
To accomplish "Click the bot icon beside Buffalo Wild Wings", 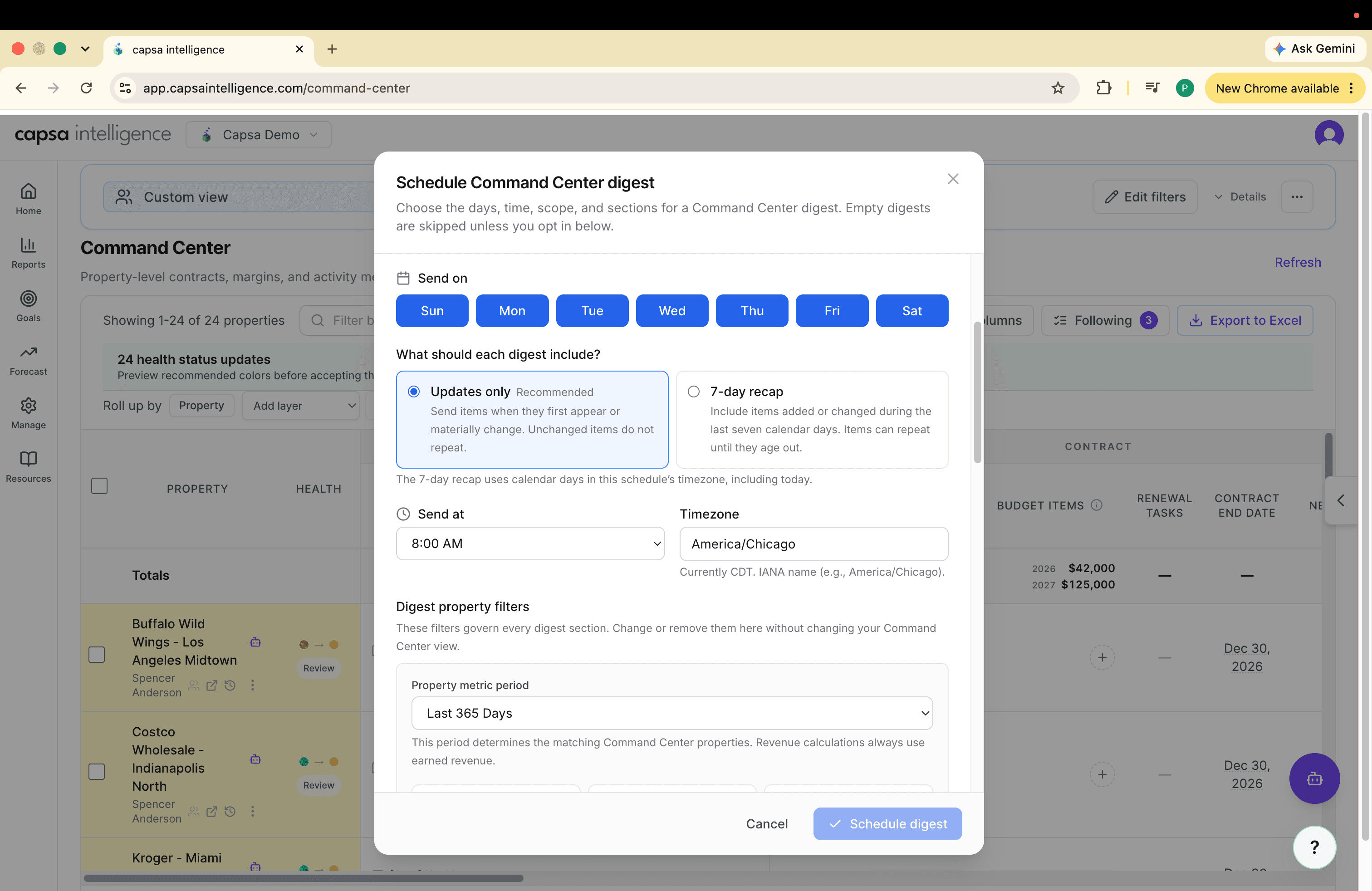I will [x=255, y=641].
